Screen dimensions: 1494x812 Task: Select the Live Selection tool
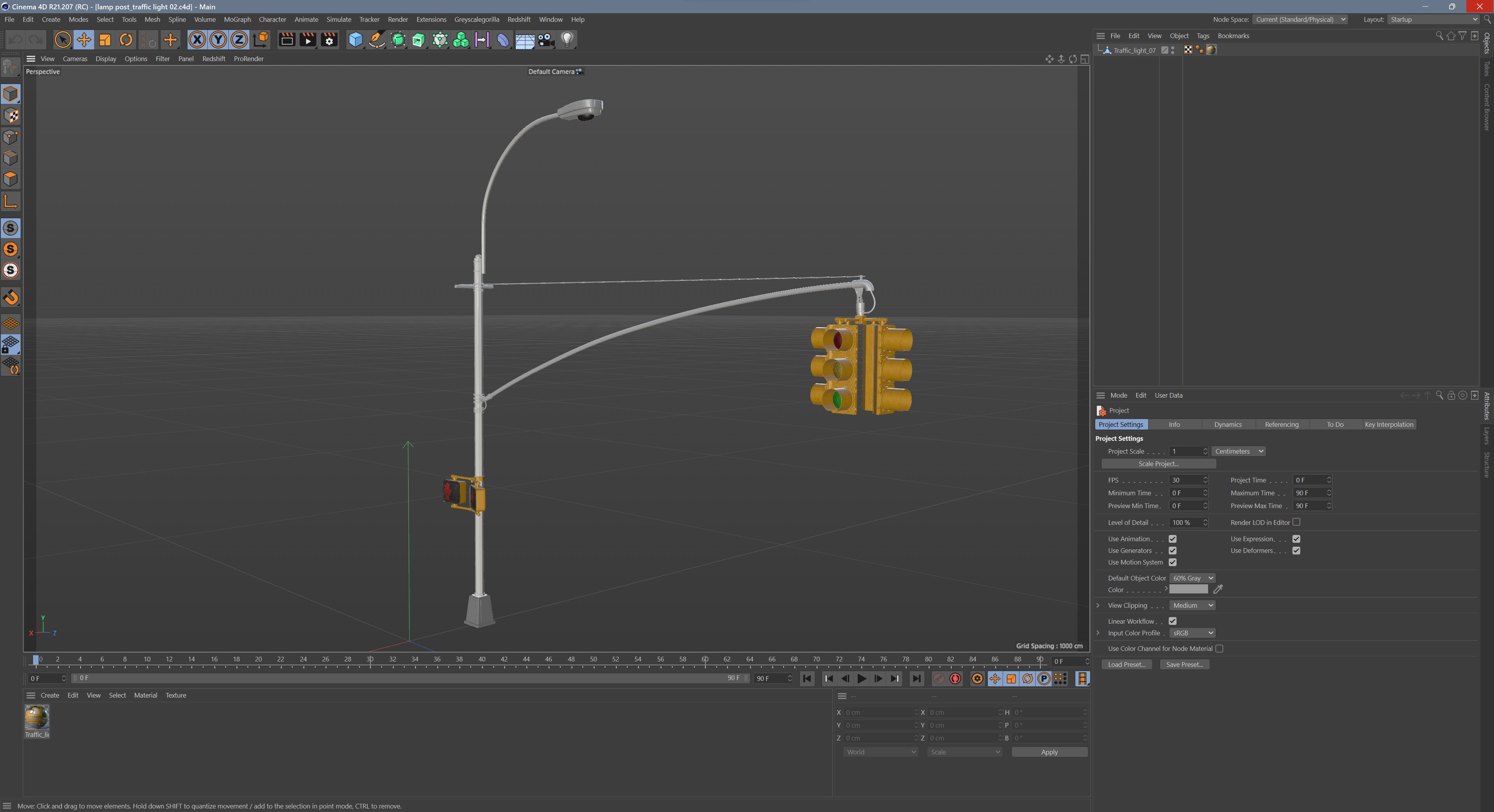pos(62,39)
